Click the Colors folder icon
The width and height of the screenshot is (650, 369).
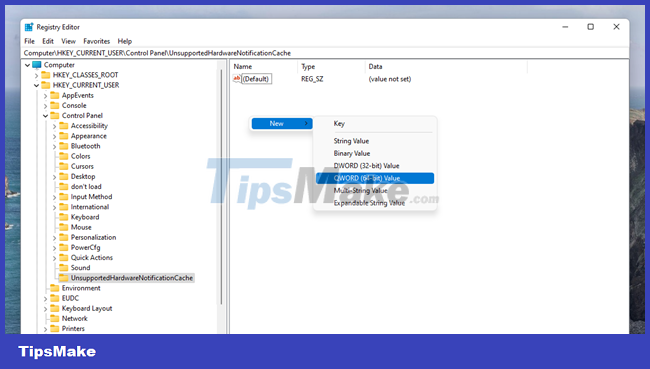pyautogui.click(x=63, y=156)
